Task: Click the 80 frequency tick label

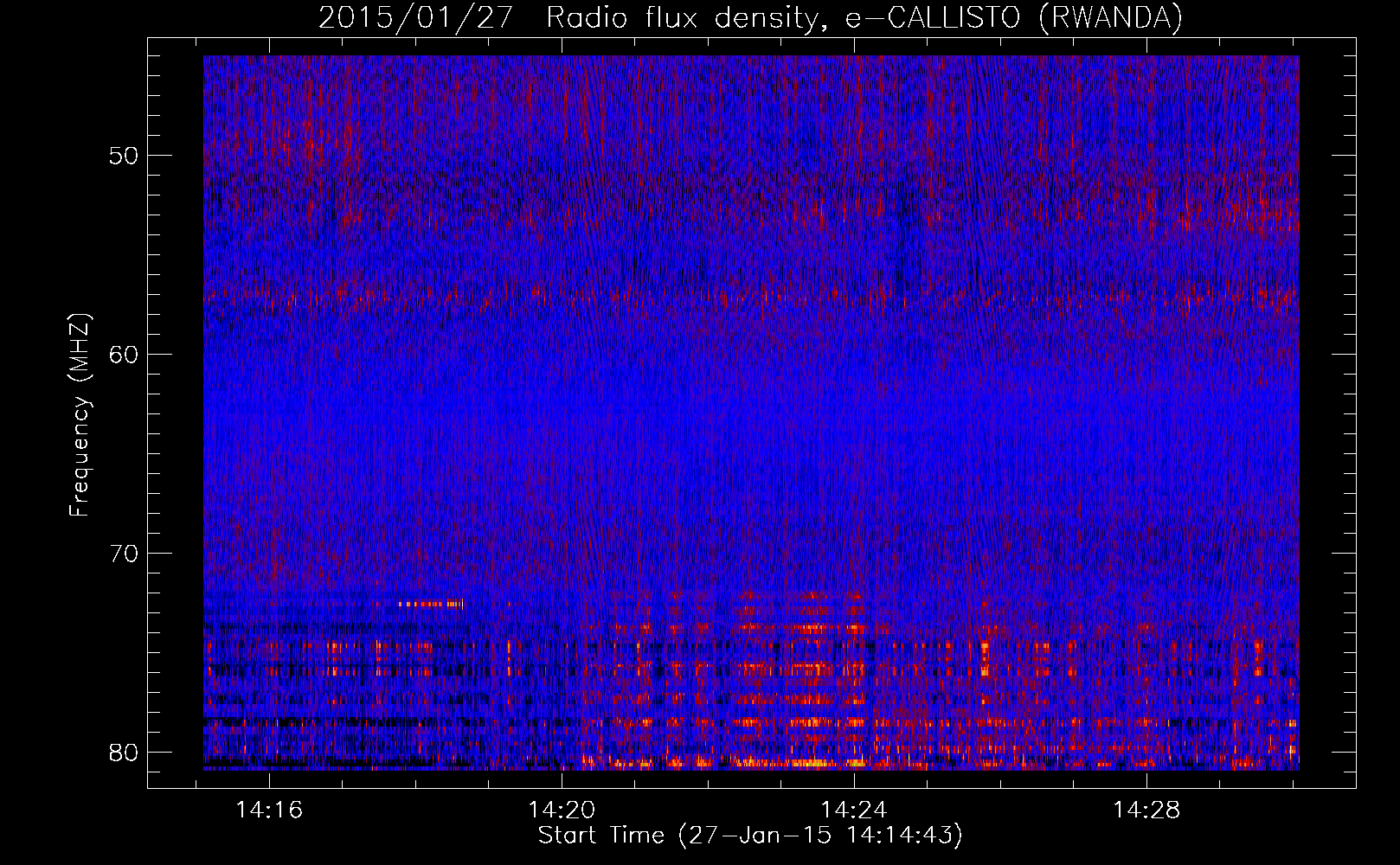Action: (125, 752)
